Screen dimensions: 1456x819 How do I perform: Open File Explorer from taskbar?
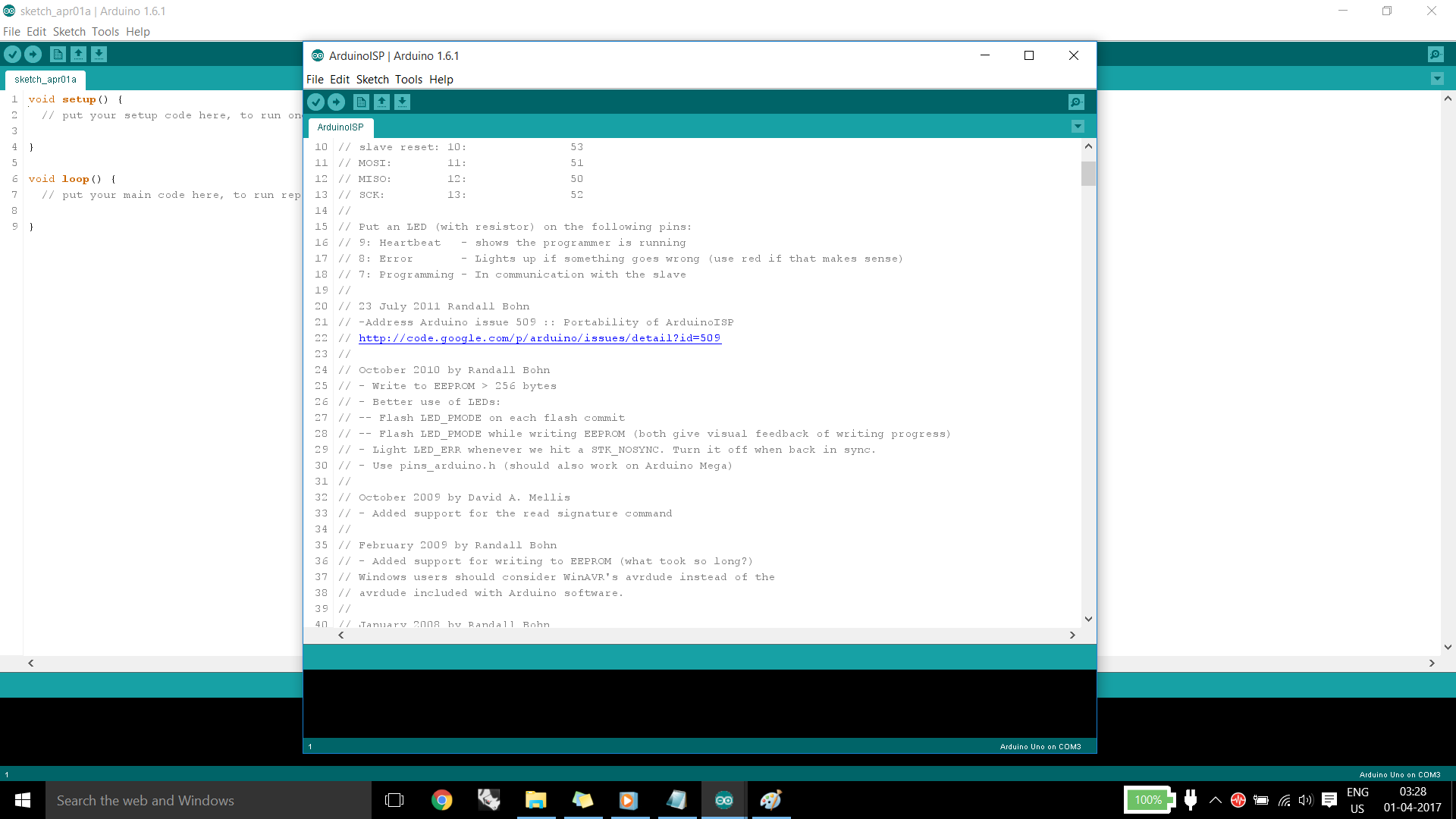click(535, 800)
